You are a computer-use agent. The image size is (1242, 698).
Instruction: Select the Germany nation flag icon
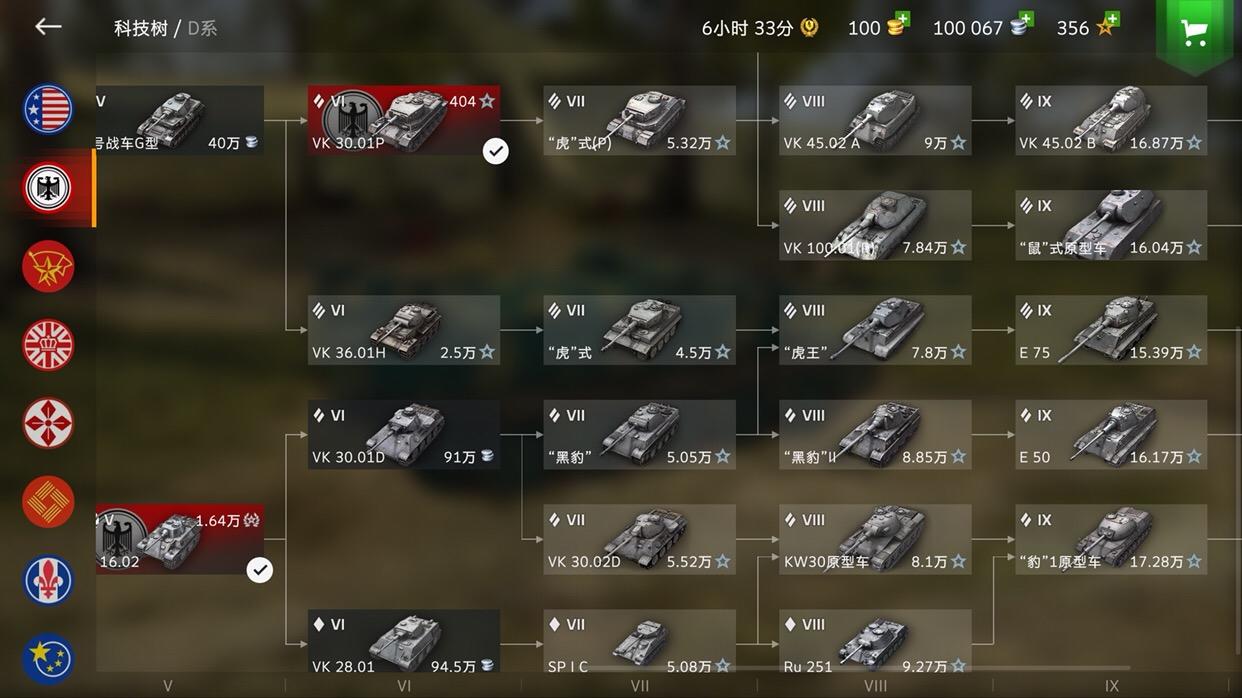(48, 188)
